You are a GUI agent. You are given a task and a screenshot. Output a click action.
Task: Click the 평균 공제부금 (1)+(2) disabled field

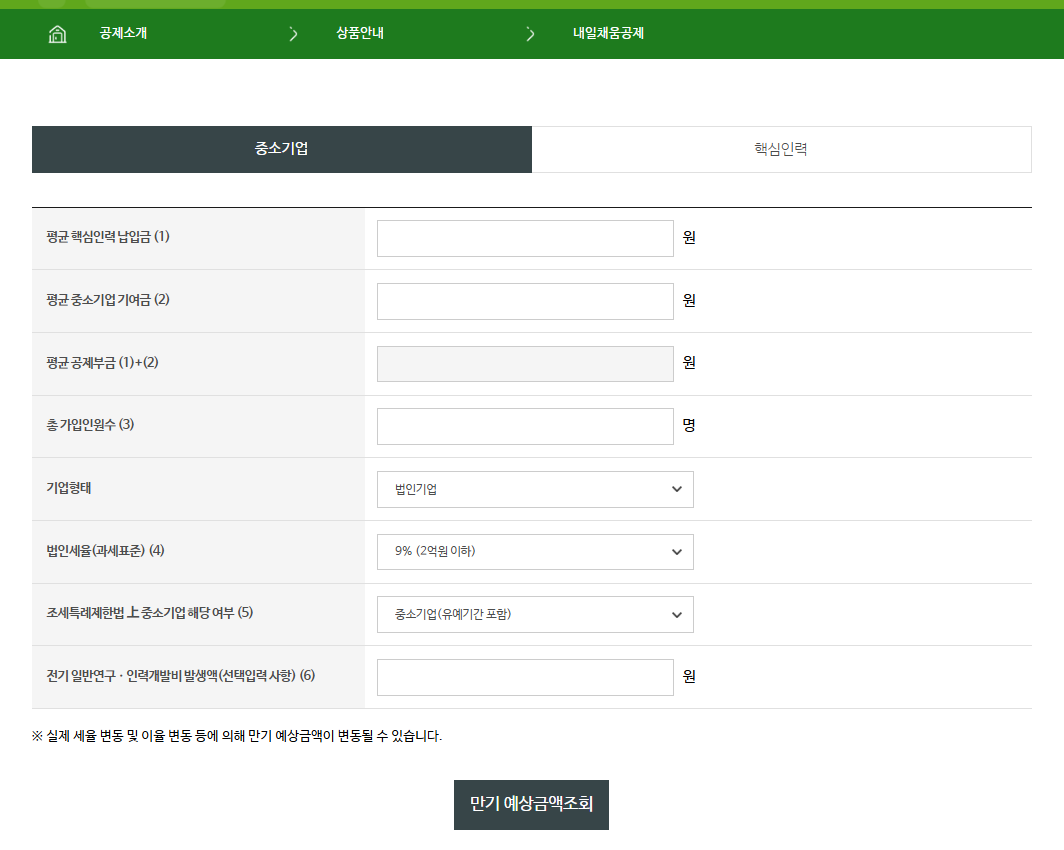pos(525,364)
